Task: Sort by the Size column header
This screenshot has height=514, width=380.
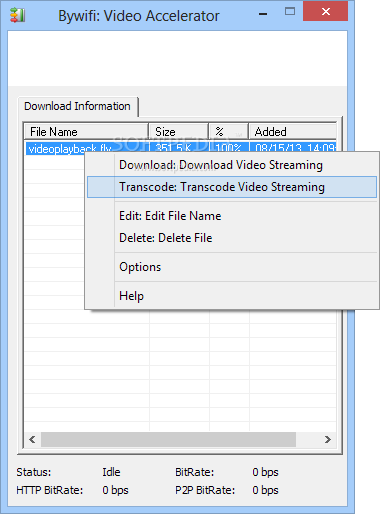Action: (x=178, y=132)
